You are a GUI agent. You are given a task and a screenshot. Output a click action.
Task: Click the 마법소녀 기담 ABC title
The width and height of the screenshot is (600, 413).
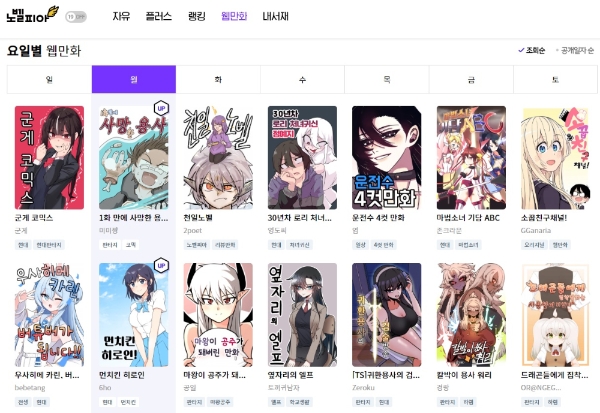[468, 218]
